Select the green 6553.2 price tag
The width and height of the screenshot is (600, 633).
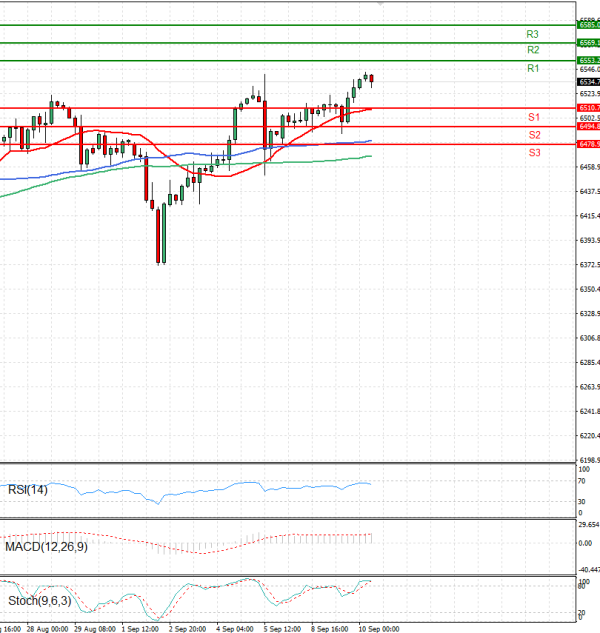(x=589, y=61)
